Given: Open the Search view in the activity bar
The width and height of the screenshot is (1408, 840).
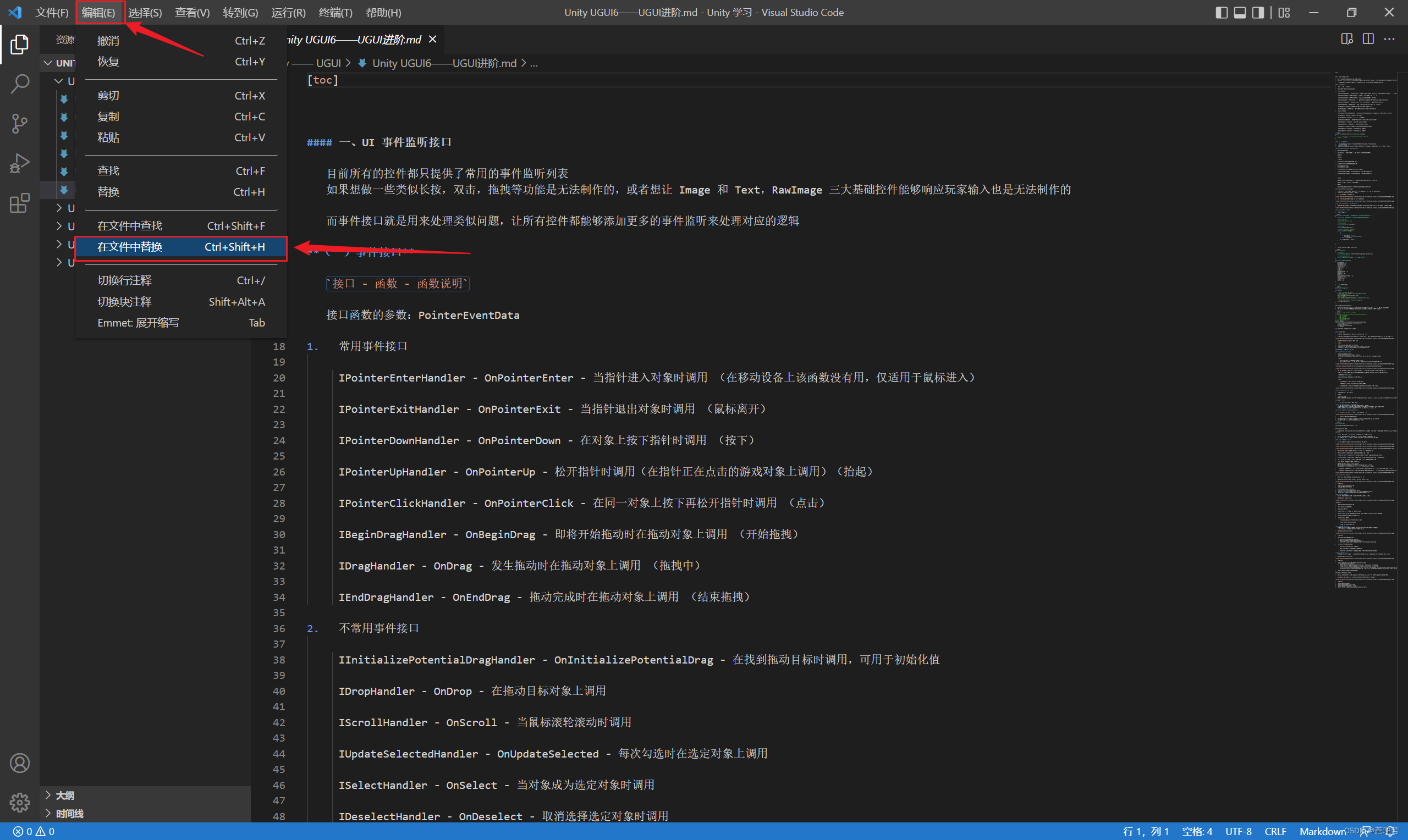Looking at the screenshot, I should [x=20, y=84].
